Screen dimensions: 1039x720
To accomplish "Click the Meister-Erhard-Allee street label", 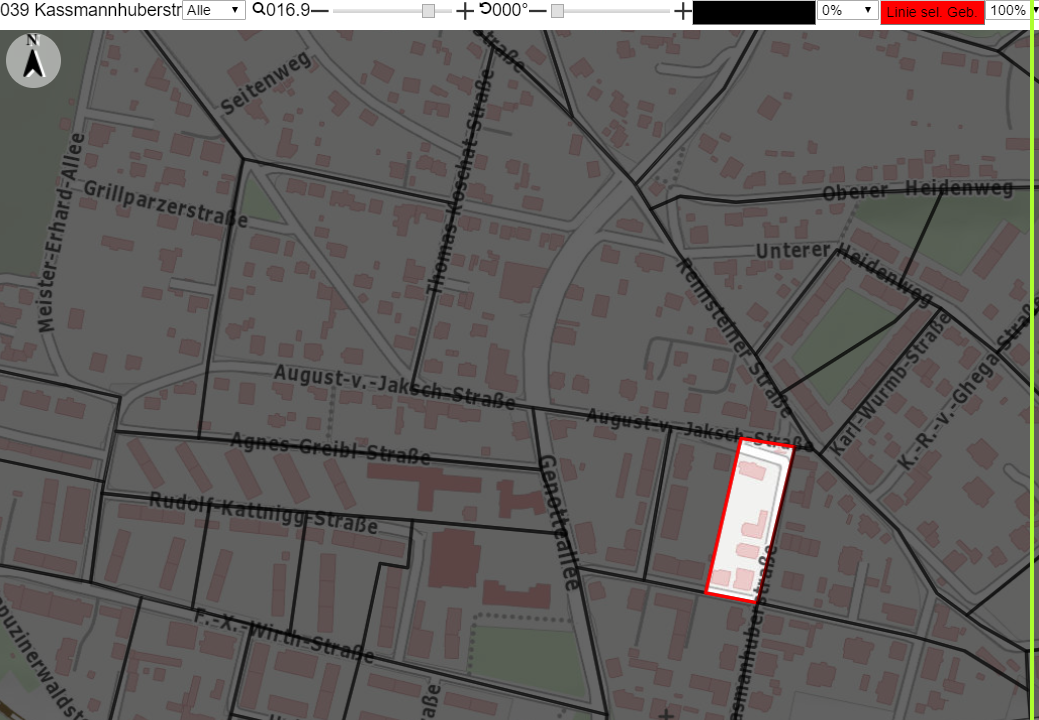I will tap(61, 232).
